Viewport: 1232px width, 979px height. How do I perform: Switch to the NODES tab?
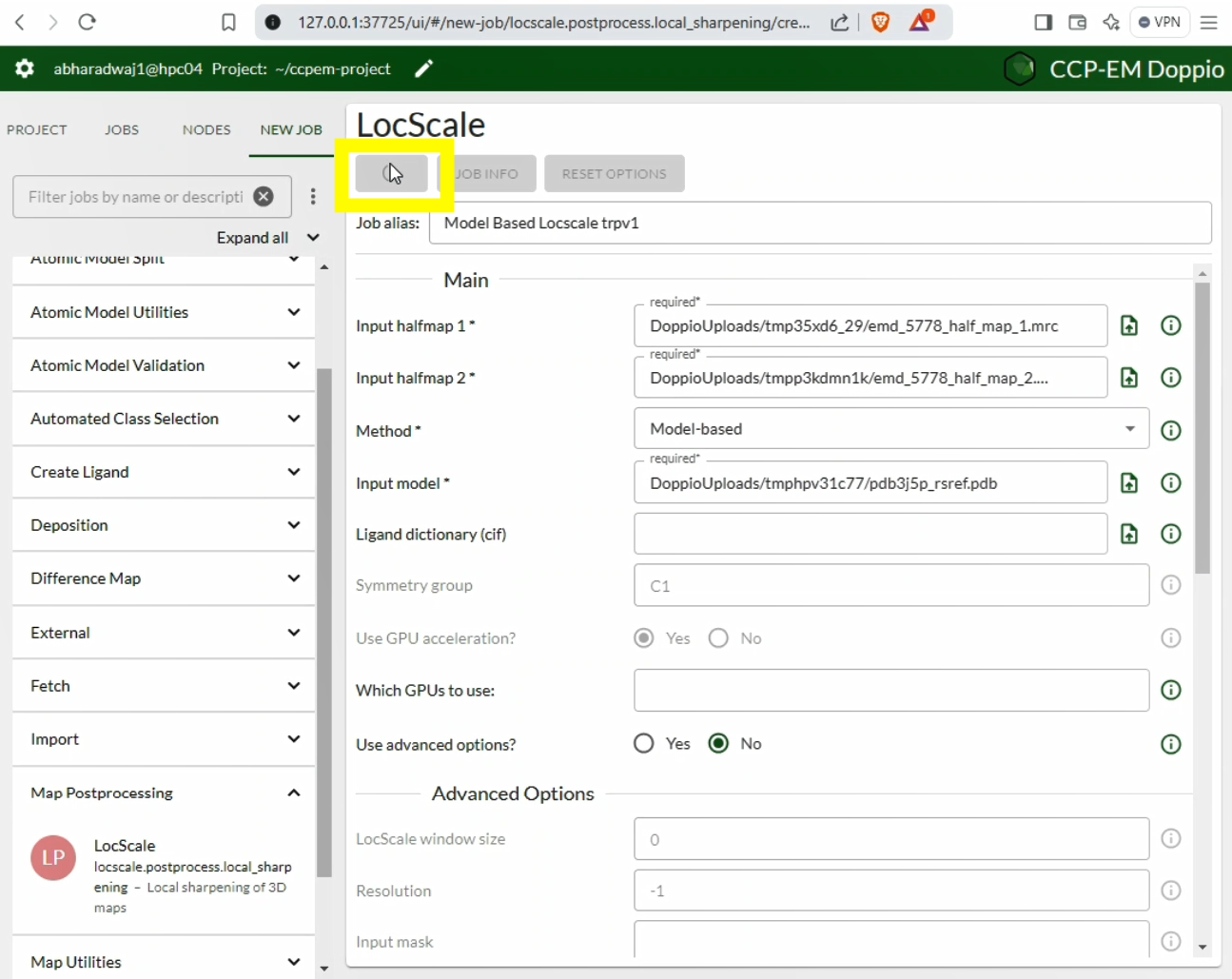click(x=206, y=129)
